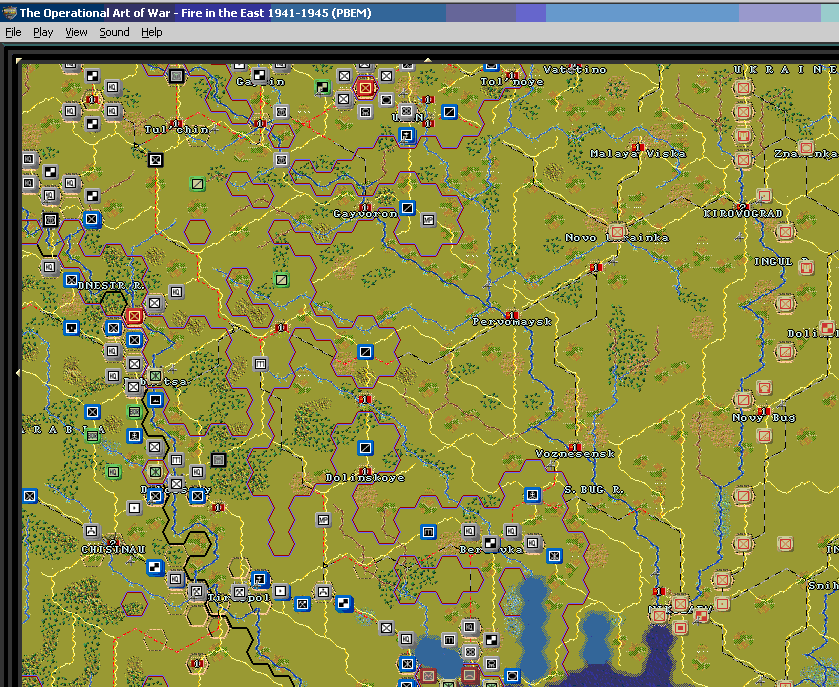Open the Help menu

click(151, 32)
